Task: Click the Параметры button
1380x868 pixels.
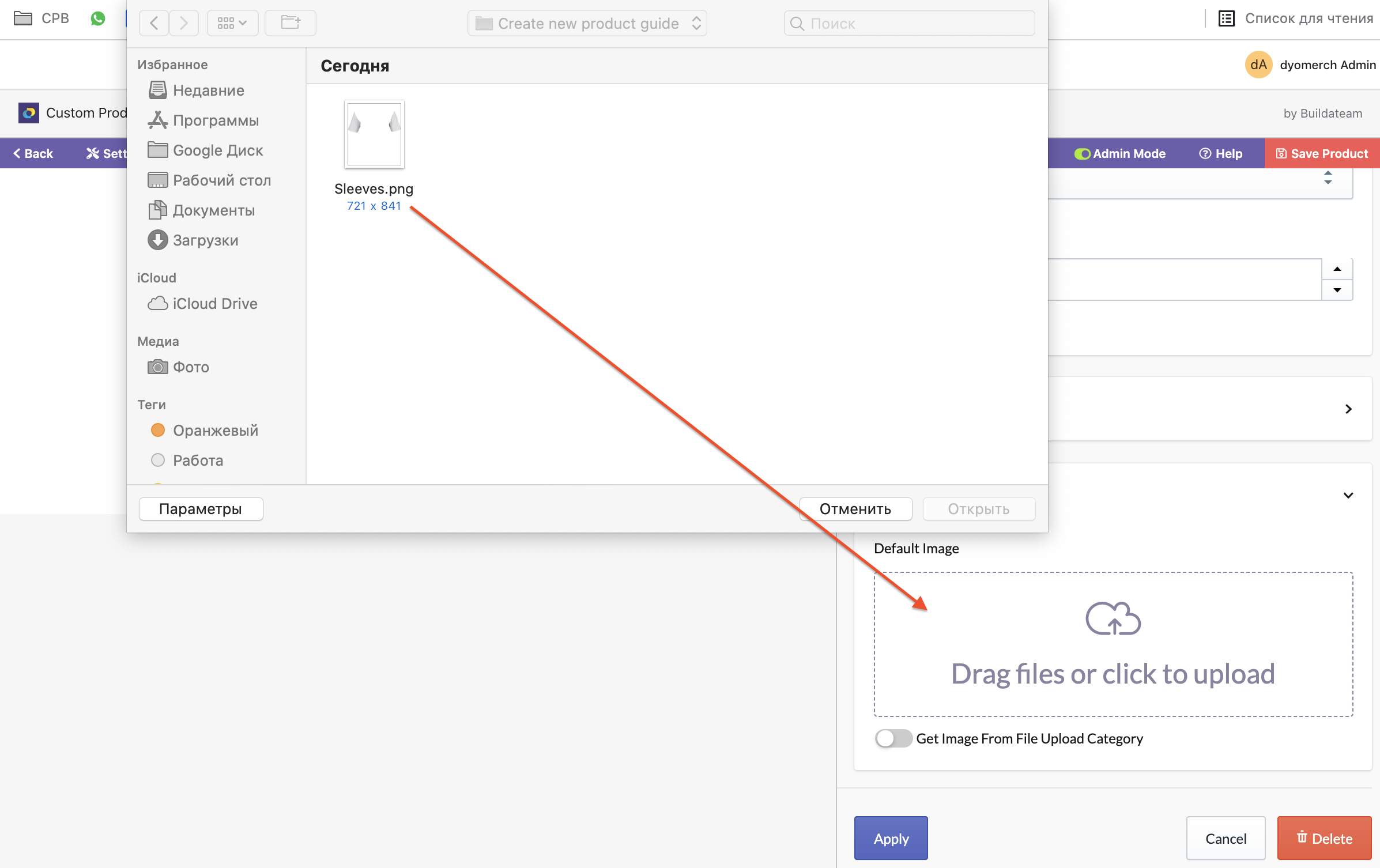Action: [201, 509]
